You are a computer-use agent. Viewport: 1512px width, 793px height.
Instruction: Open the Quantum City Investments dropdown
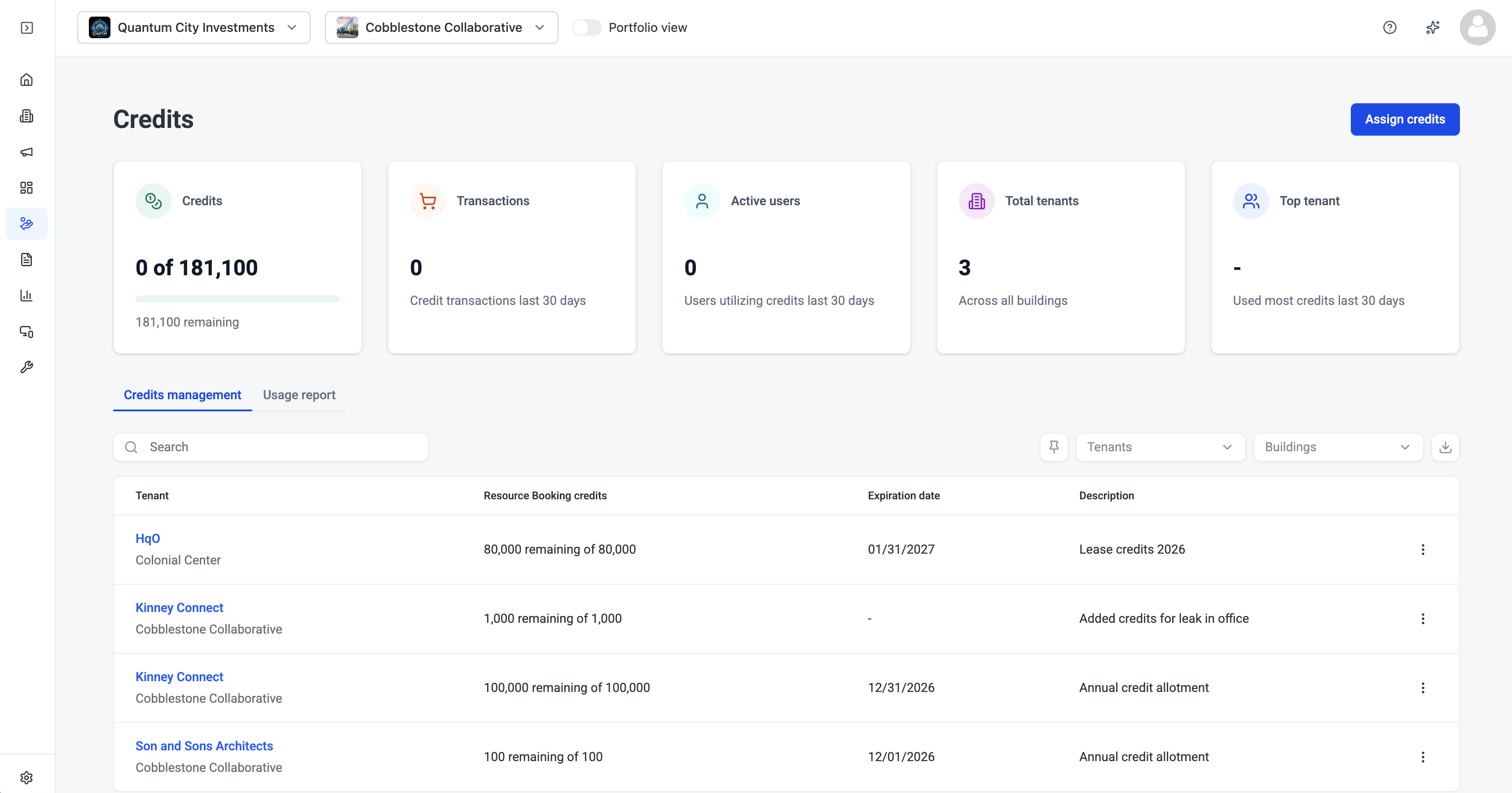click(193, 27)
